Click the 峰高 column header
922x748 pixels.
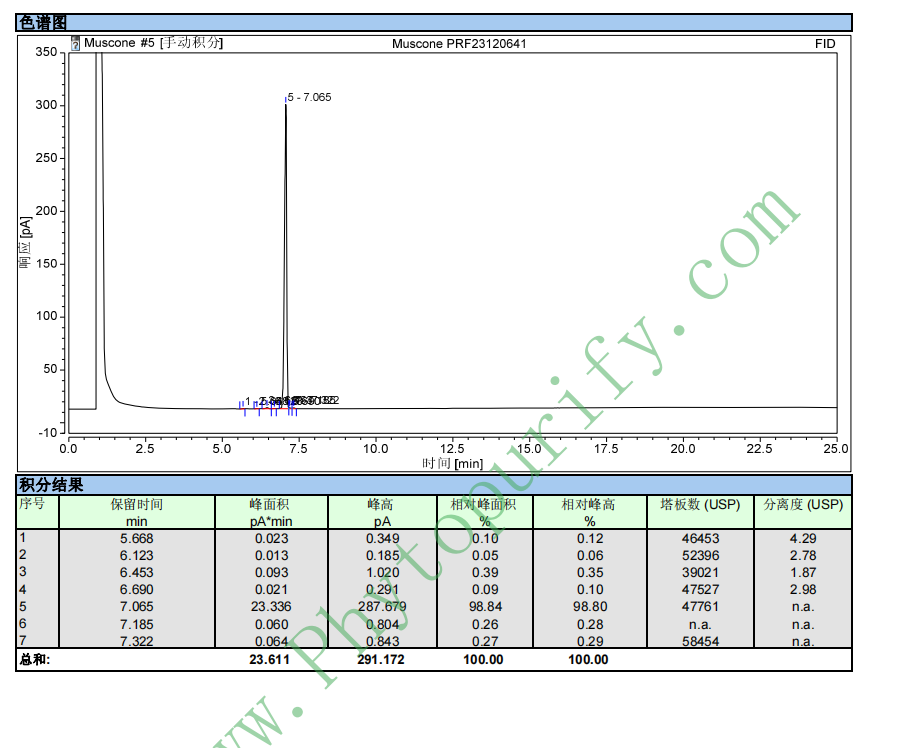(381, 505)
